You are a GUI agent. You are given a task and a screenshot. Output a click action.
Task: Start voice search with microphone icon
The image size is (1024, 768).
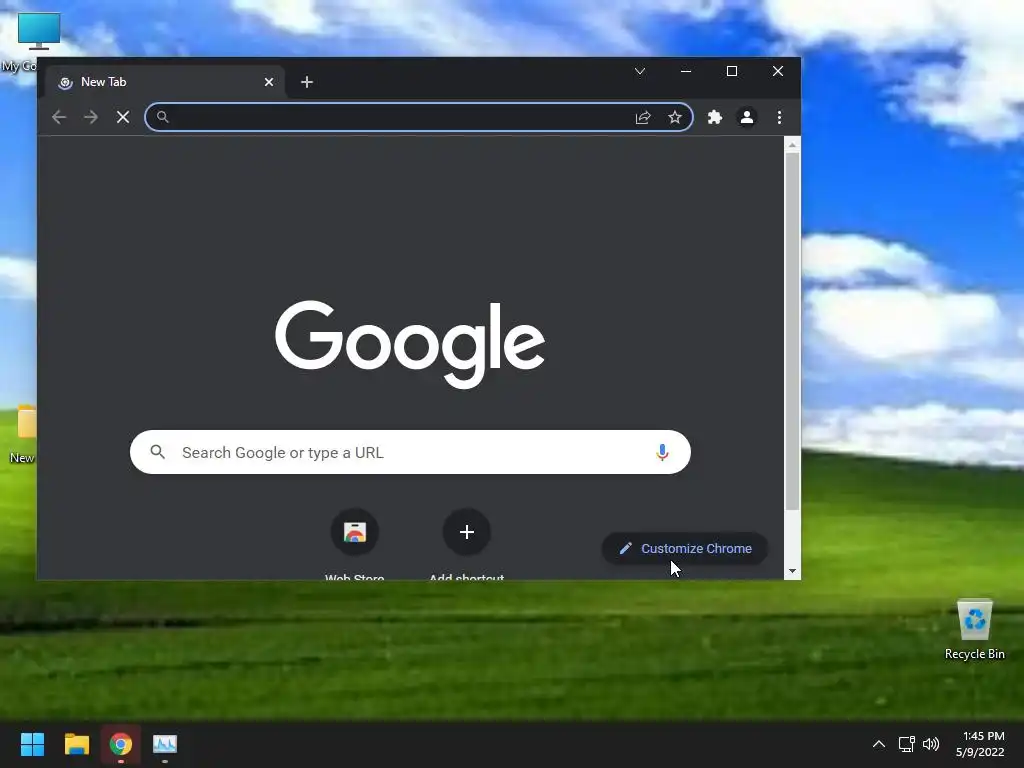point(662,452)
